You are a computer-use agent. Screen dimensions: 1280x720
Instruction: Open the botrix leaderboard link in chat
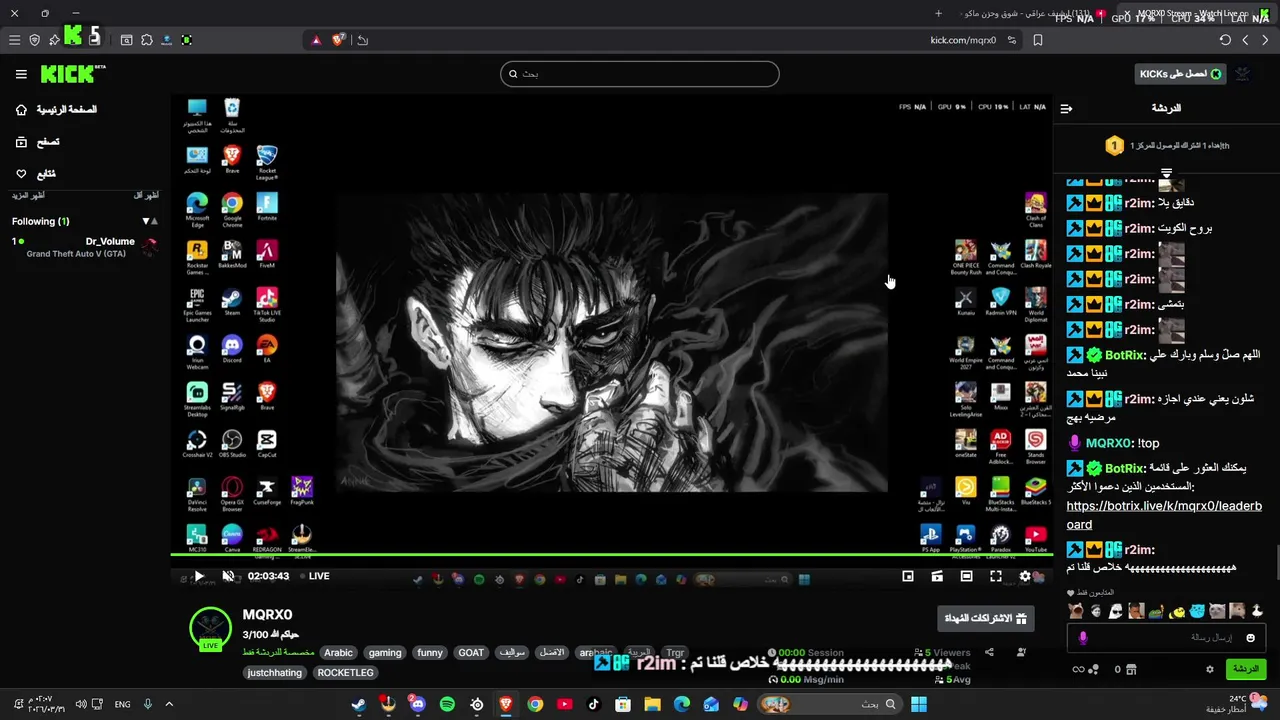click(1164, 515)
